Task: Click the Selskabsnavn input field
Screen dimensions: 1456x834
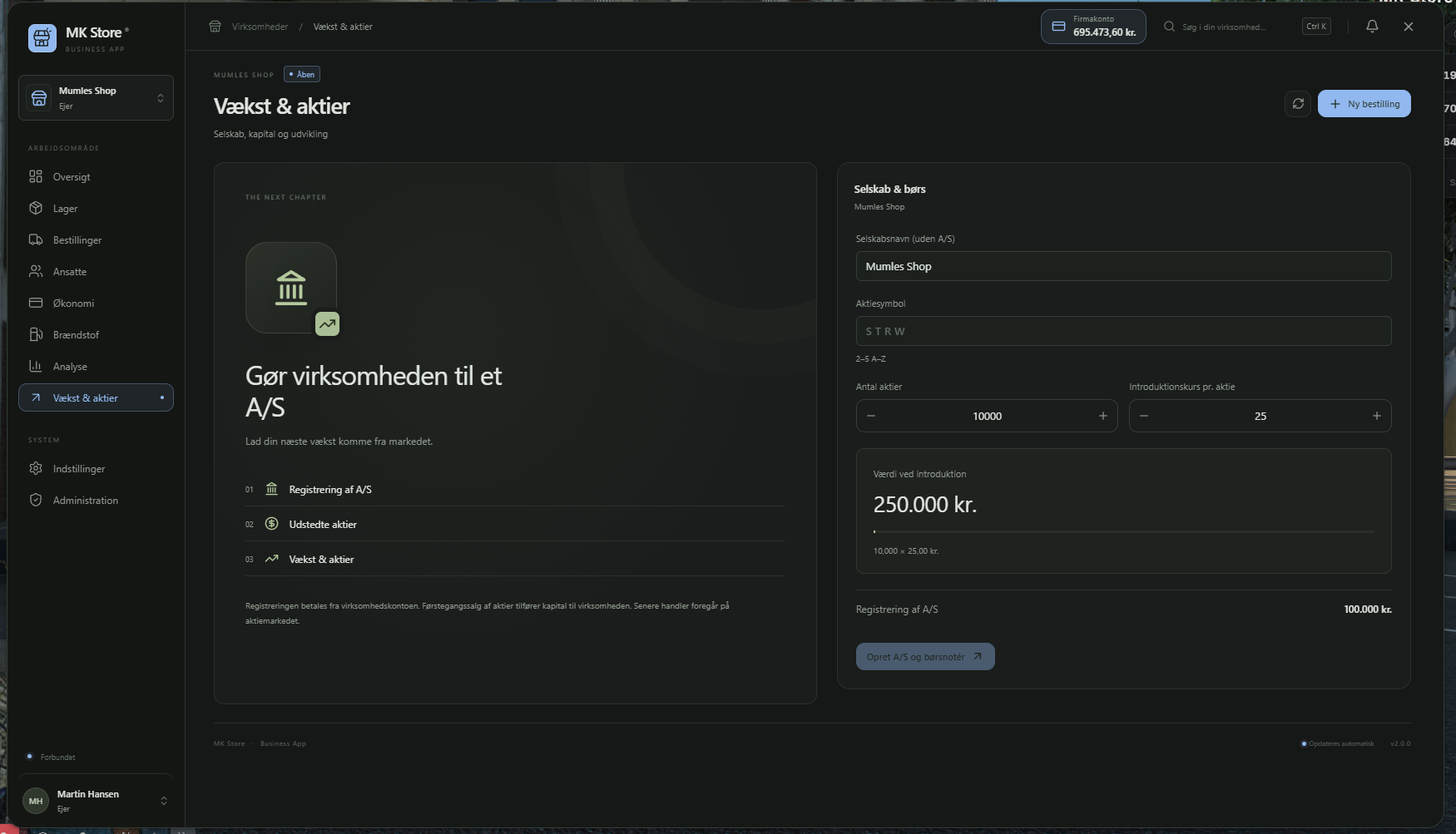Action: click(1123, 266)
